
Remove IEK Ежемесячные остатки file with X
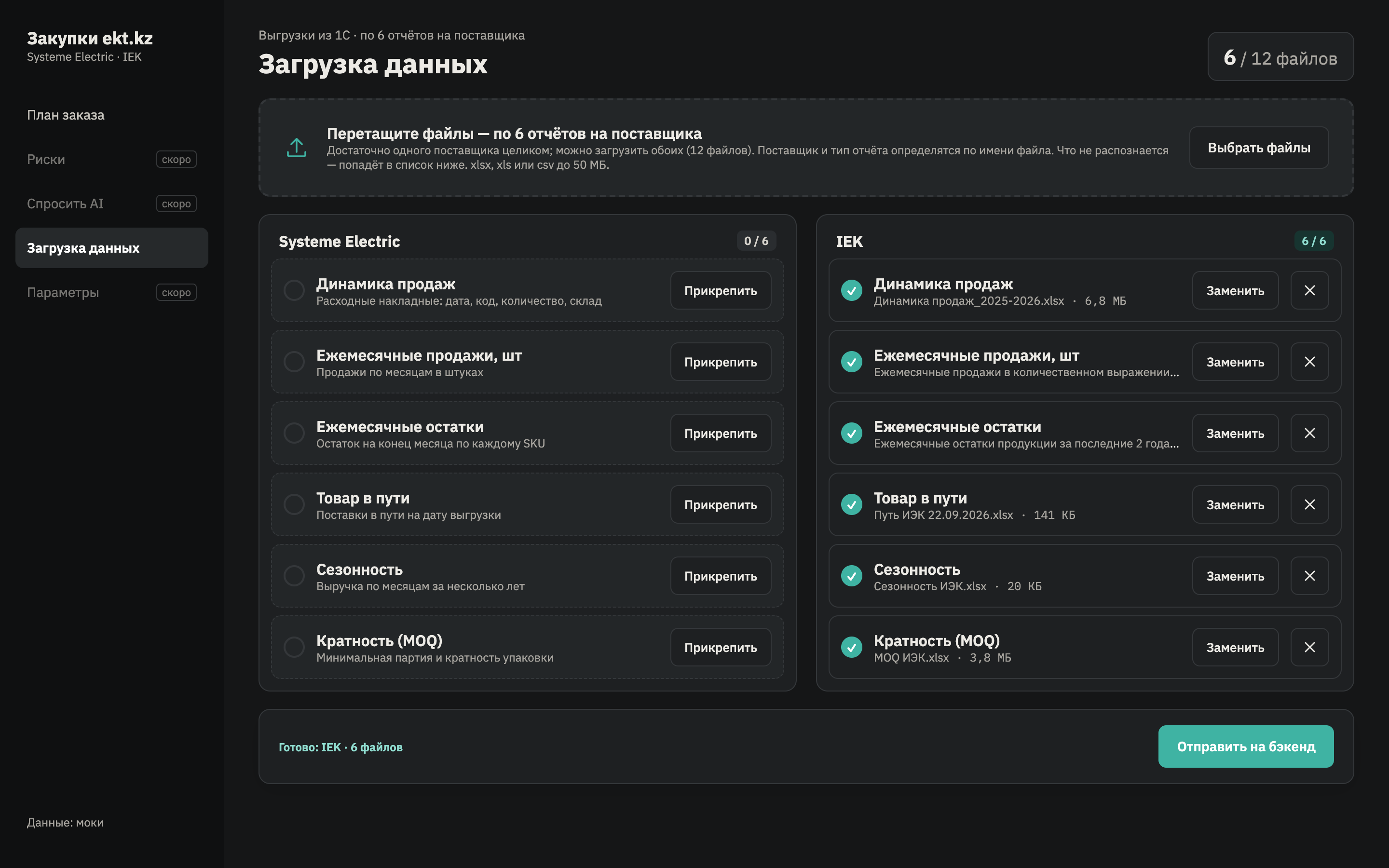(x=1309, y=433)
